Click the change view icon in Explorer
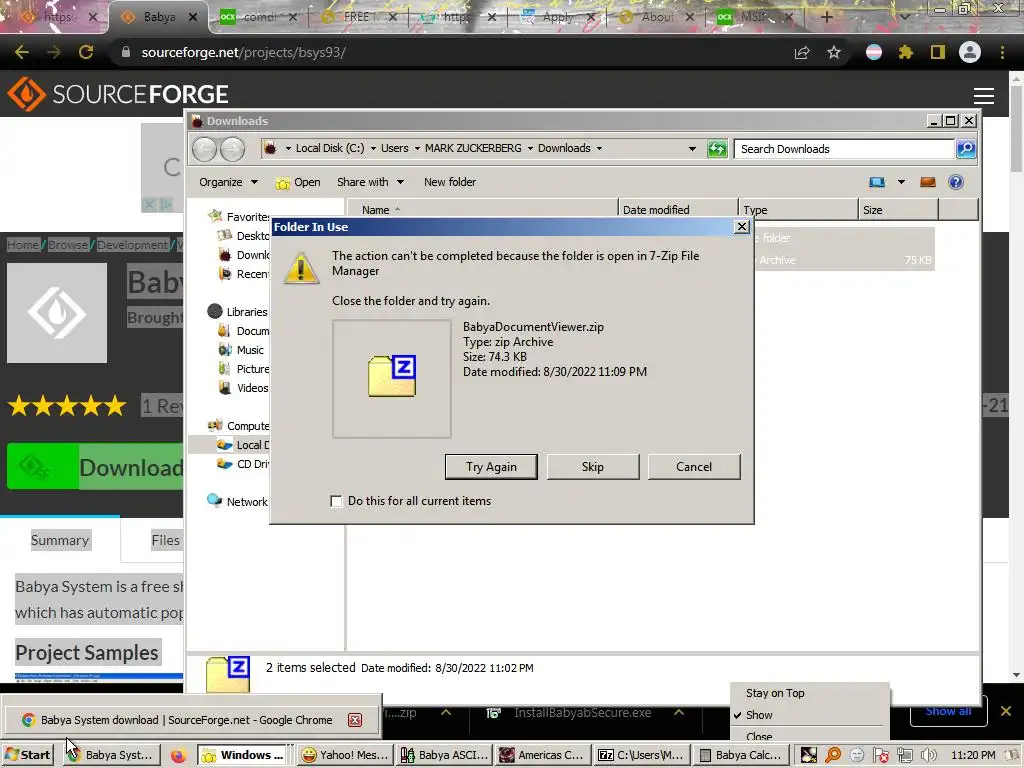Screen dimensions: 1024x768 coord(877,182)
